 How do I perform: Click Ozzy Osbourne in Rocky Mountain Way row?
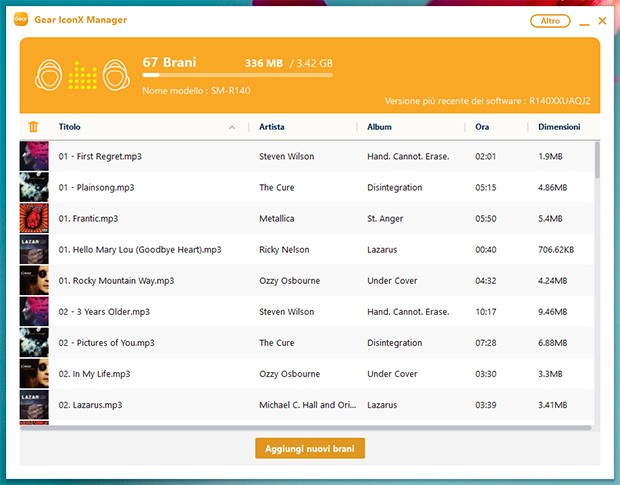point(289,281)
